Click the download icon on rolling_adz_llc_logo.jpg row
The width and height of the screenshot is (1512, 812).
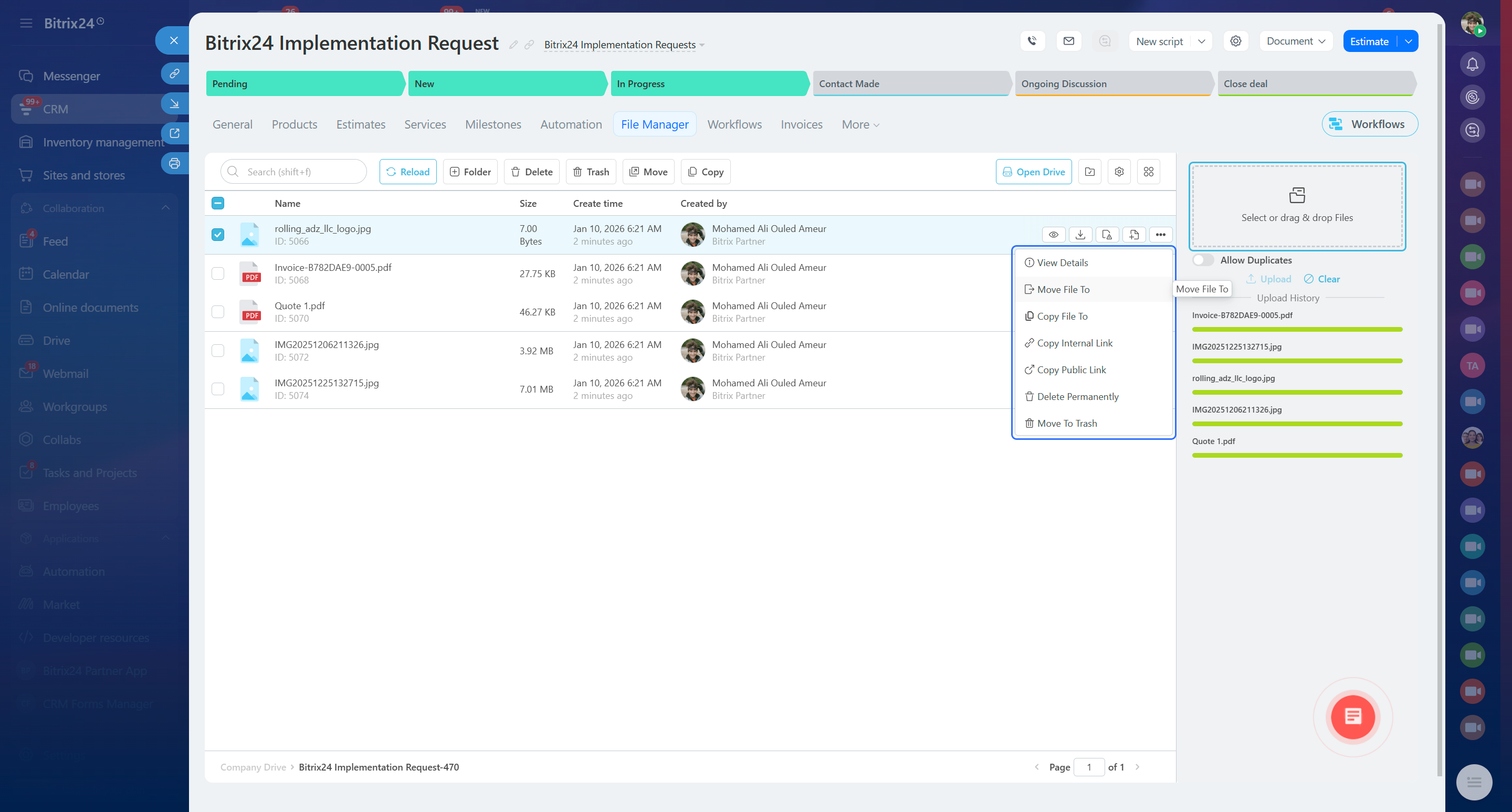1080,235
